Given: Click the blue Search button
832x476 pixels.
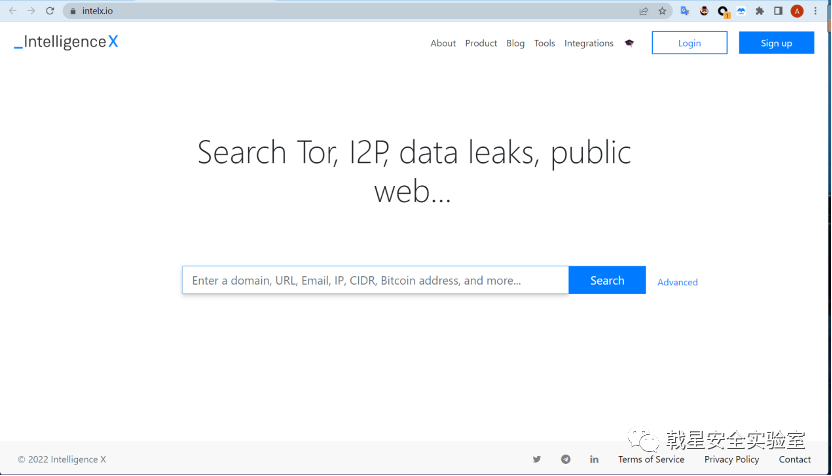Looking at the screenshot, I should [x=607, y=280].
